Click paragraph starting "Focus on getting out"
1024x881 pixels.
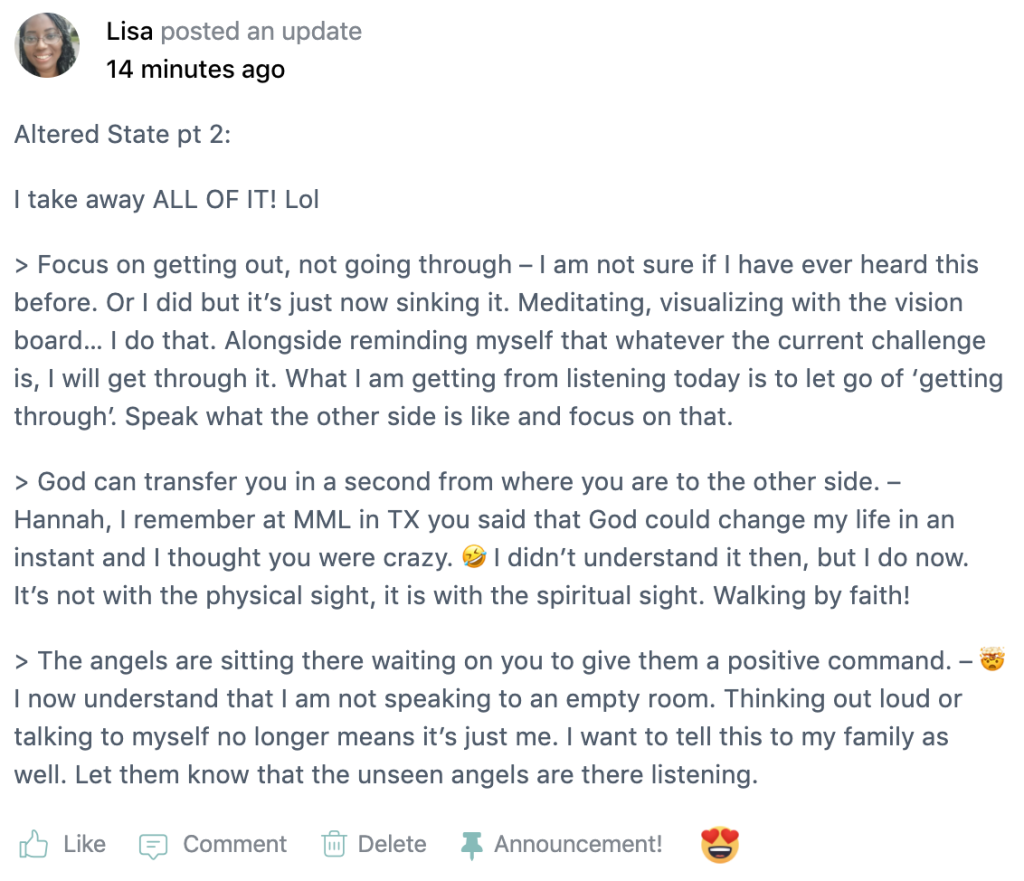pos(500,340)
